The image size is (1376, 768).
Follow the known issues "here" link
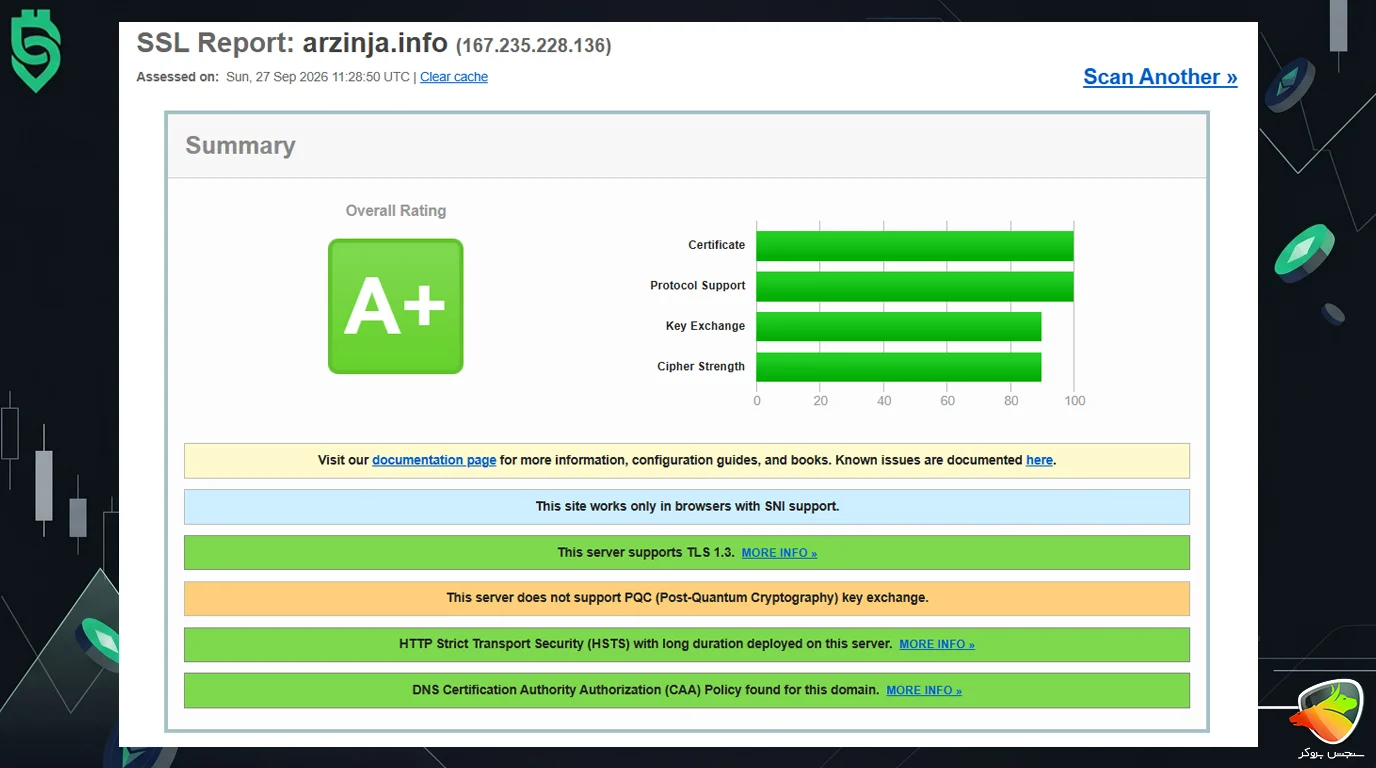[x=1039, y=460]
